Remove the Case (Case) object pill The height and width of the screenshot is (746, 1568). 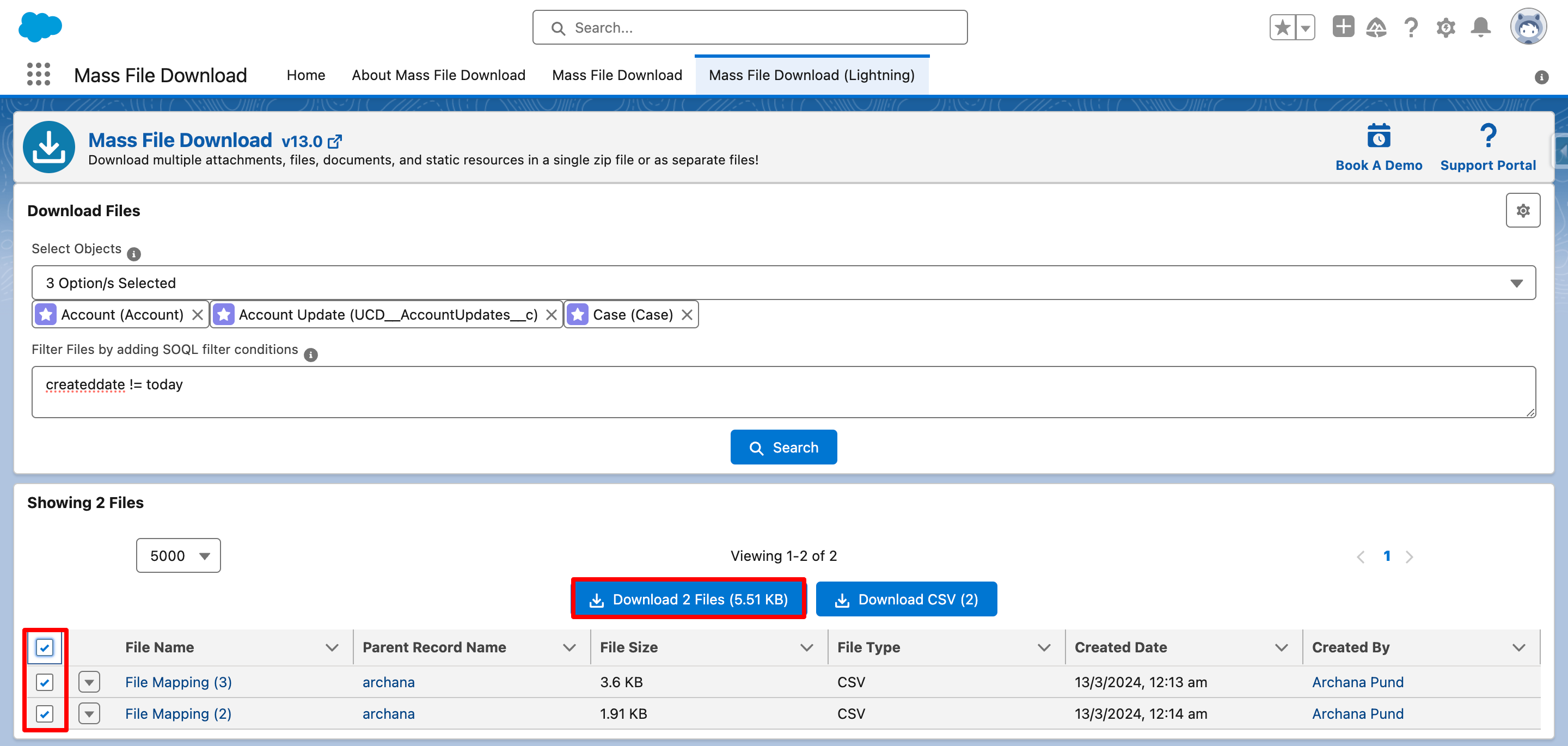[x=687, y=315]
